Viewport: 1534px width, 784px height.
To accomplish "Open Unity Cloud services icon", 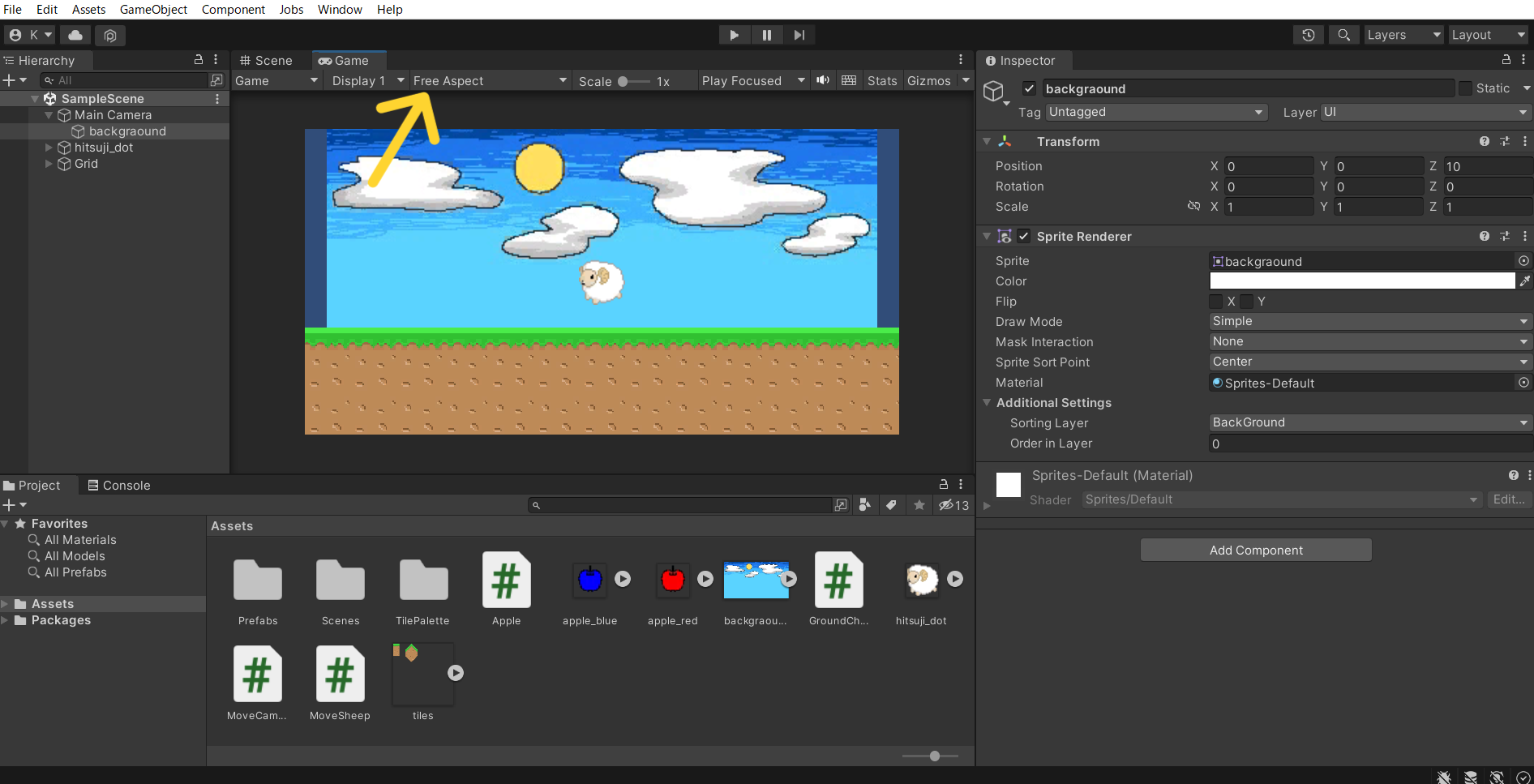I will [75, 35].
